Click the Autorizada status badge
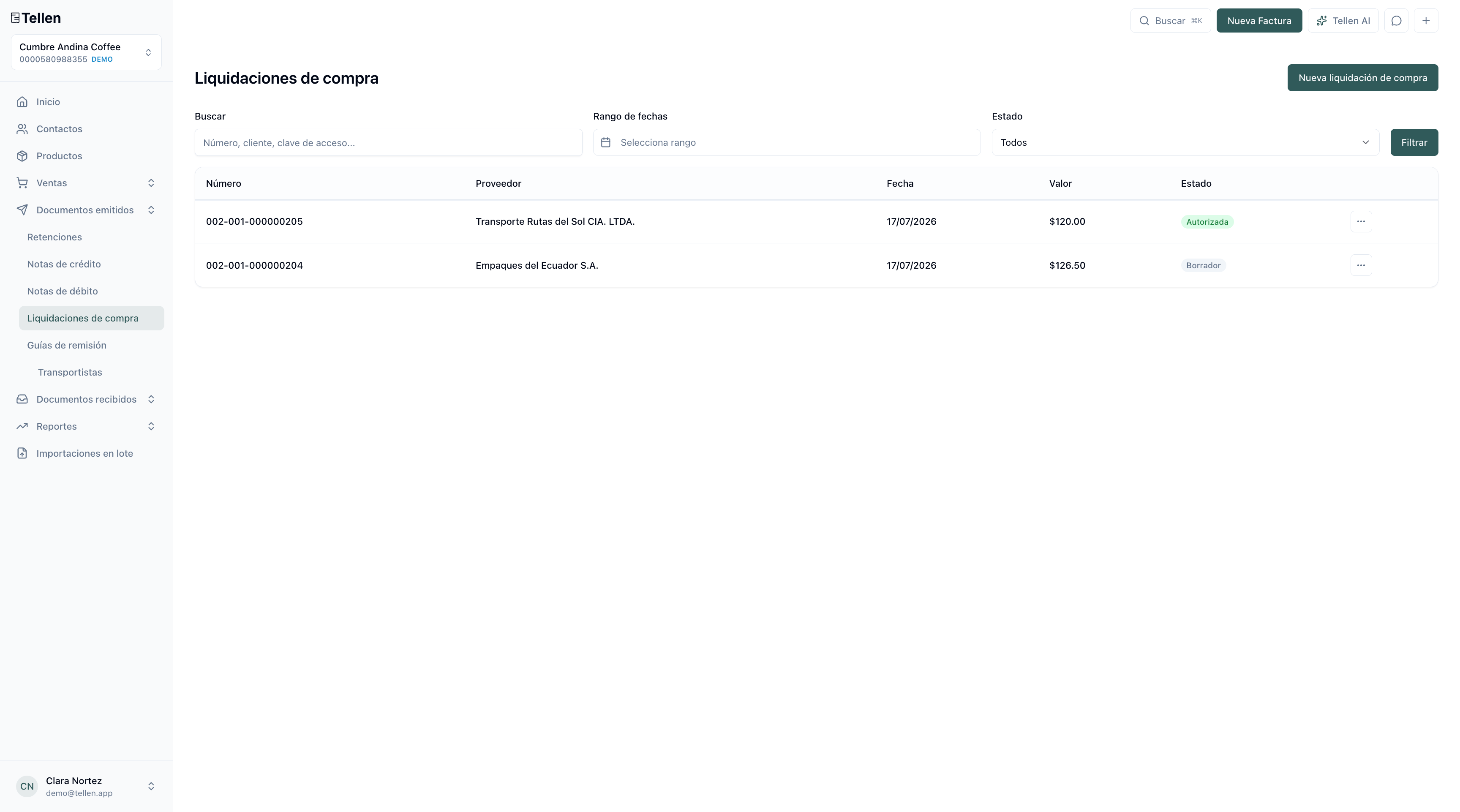The height and width of the screenshot is (812, 1460). click(1207, 221)
